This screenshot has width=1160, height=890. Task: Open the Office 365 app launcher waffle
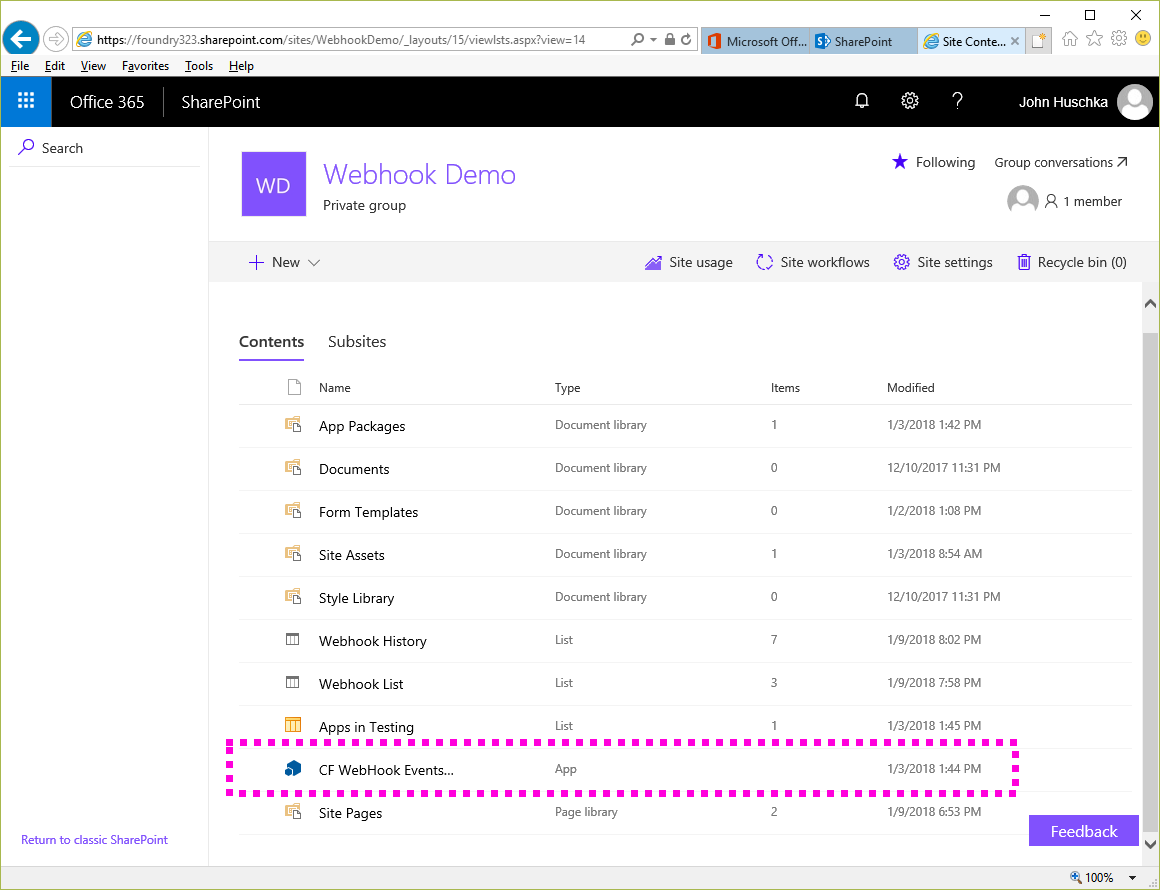(26, 101)
